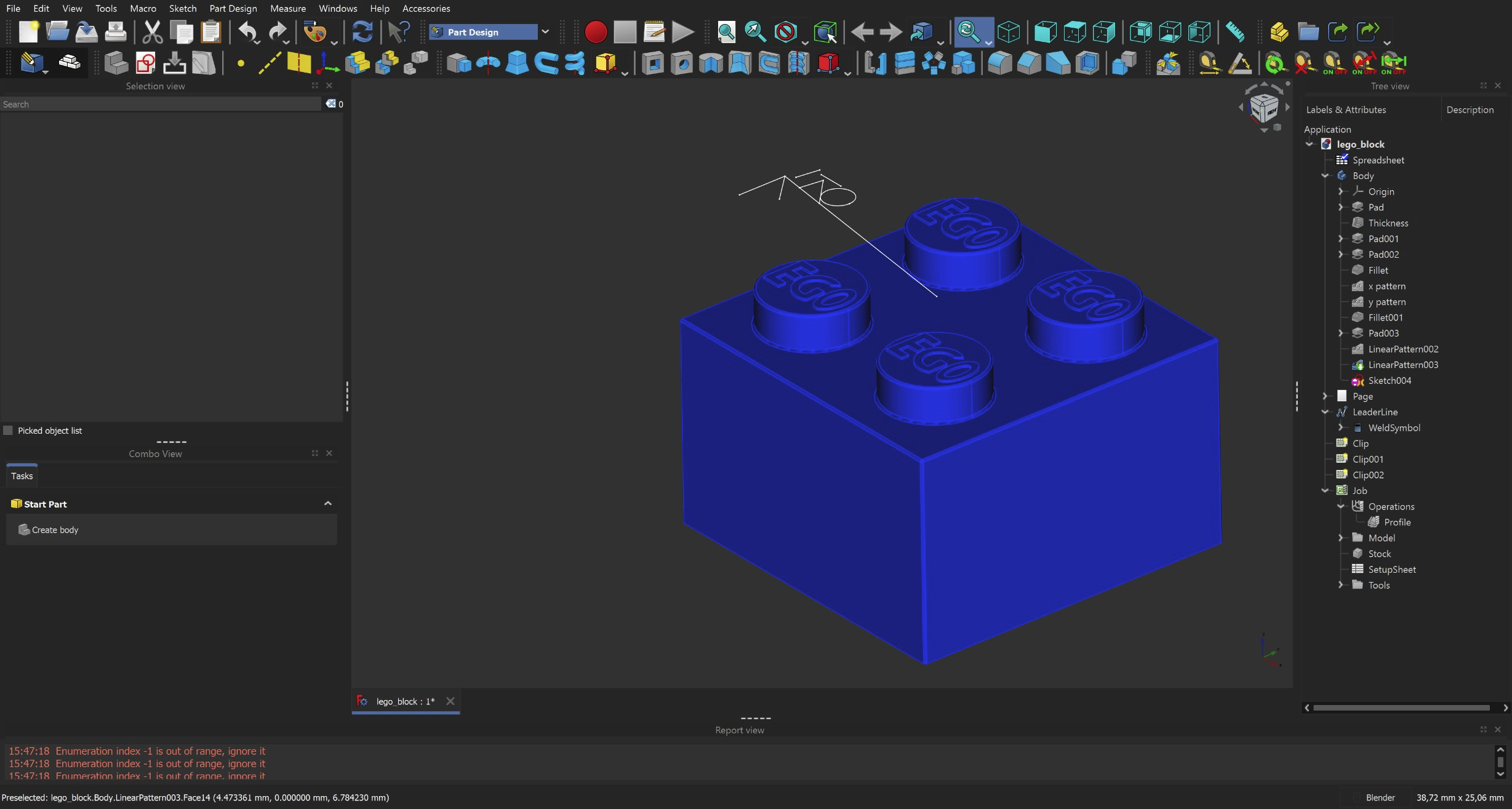Enable the Picked object list checkbox
This screenshot has width=1512, height=809.
tap(8, 431)
